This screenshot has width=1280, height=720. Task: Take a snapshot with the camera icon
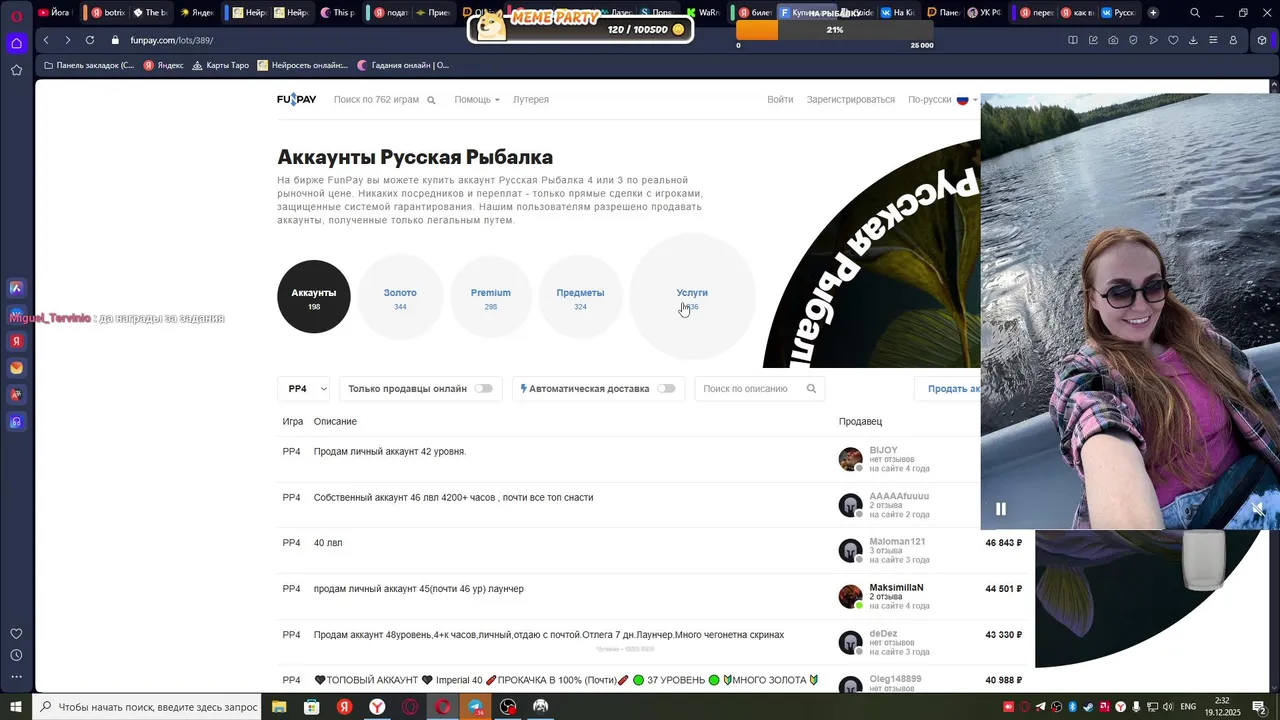(1113, 40)
